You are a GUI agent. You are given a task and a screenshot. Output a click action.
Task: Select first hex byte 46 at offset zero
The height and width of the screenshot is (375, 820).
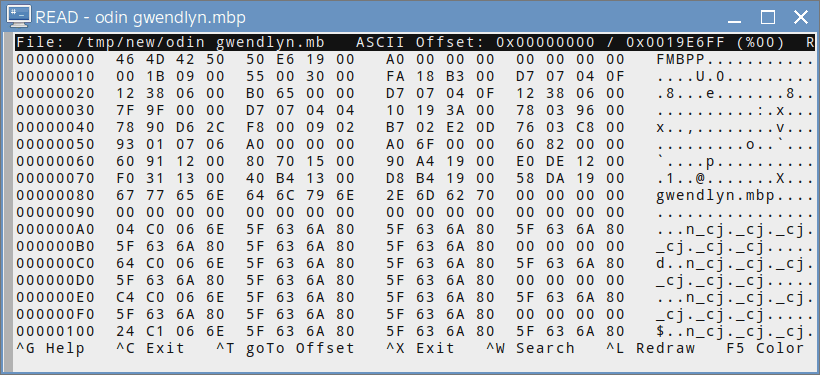126,60
